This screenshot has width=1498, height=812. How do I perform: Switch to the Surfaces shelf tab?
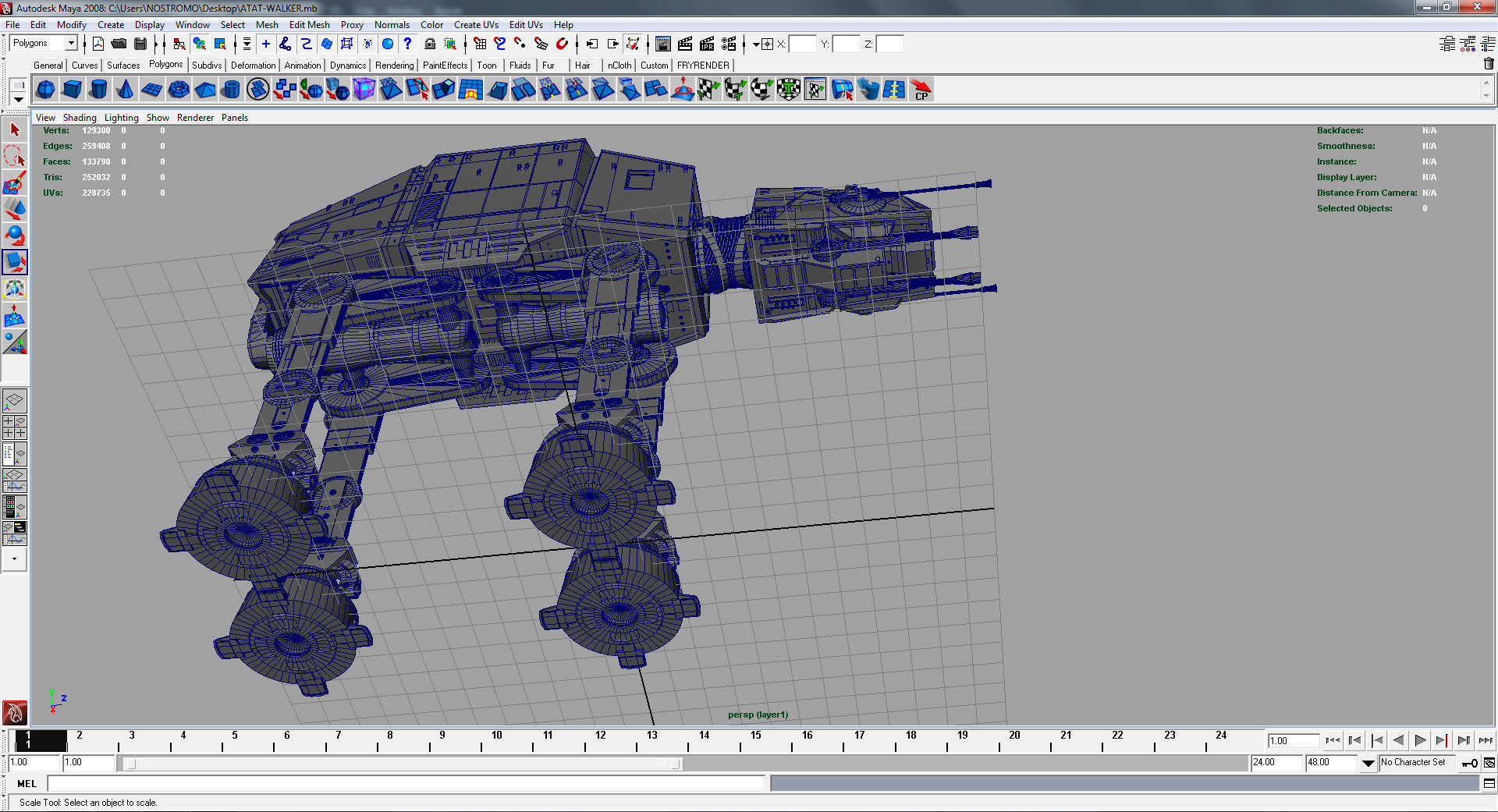(x=123, y=66)
